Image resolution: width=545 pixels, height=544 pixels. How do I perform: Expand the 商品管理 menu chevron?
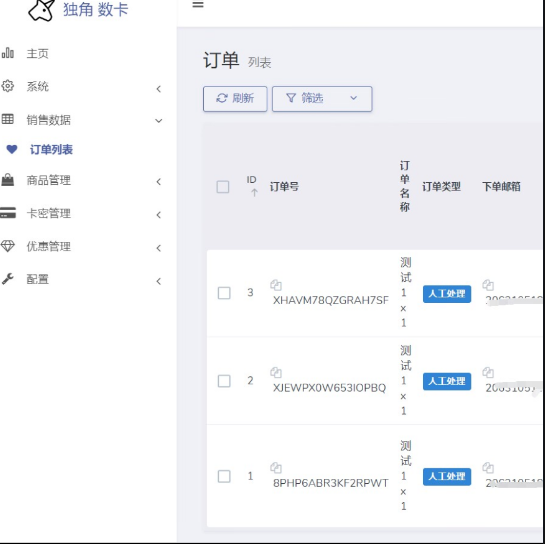(x=158, y=182)
